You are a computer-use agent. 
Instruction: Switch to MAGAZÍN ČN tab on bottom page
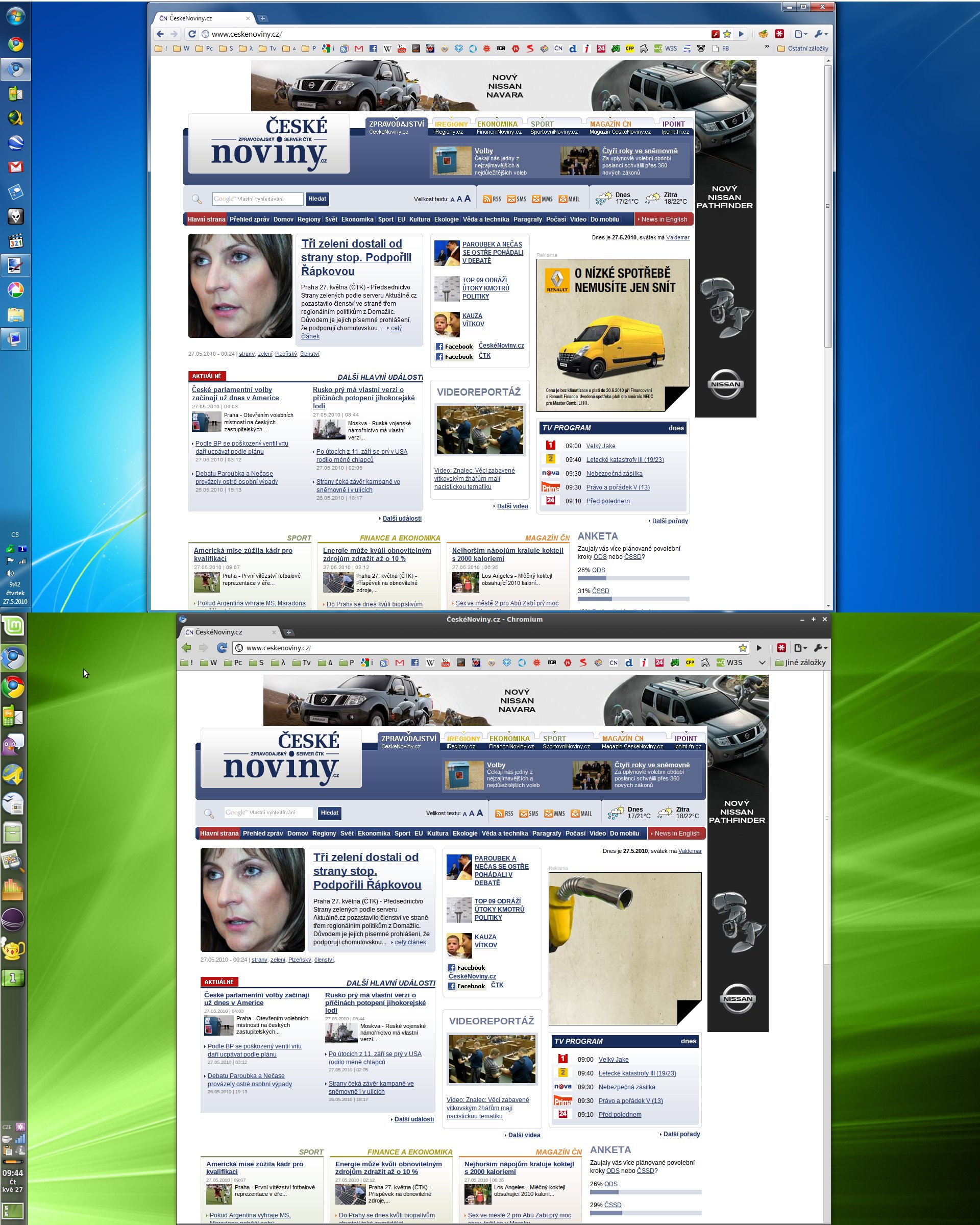(623, 739)
